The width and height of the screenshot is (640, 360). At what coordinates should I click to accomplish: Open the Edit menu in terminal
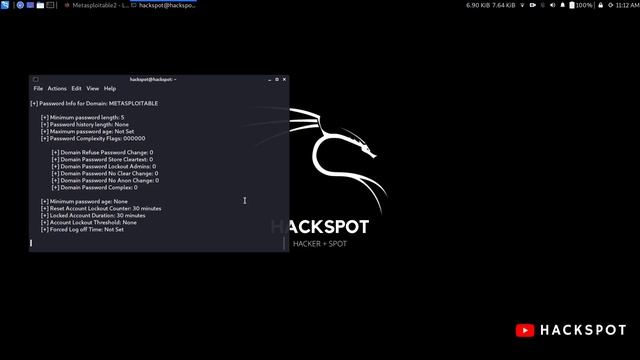[x=76, y=88]
